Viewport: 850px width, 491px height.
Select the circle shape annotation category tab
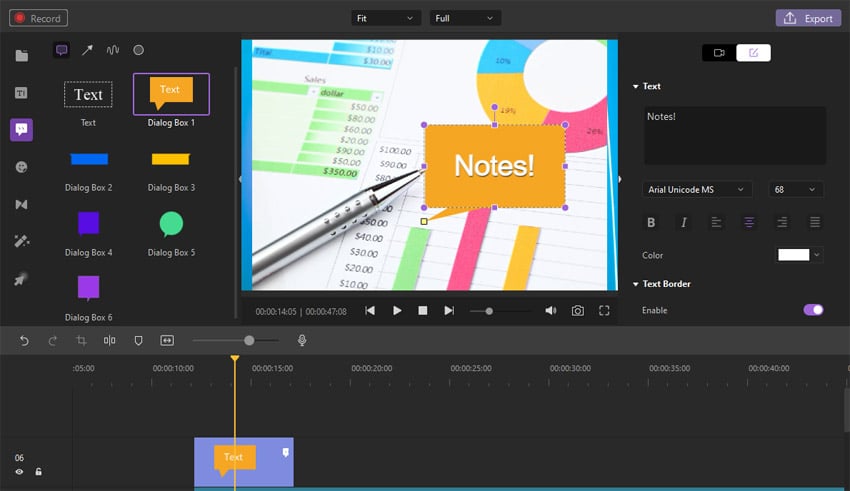[139, 50]
